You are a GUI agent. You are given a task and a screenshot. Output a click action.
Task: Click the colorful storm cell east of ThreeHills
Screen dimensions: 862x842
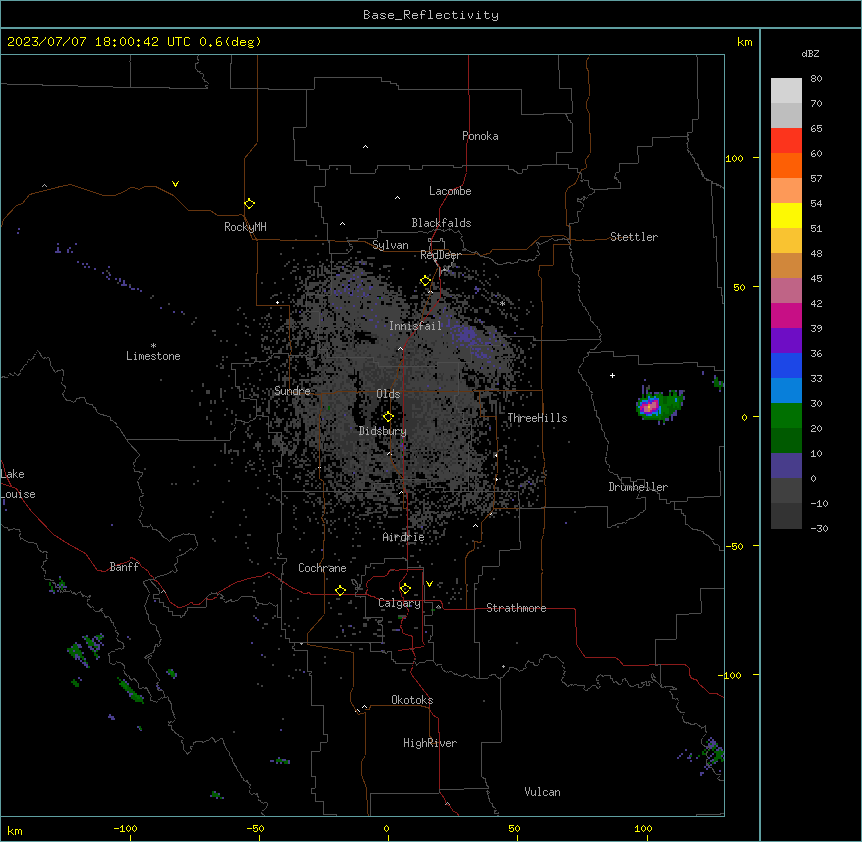point(659,406)
